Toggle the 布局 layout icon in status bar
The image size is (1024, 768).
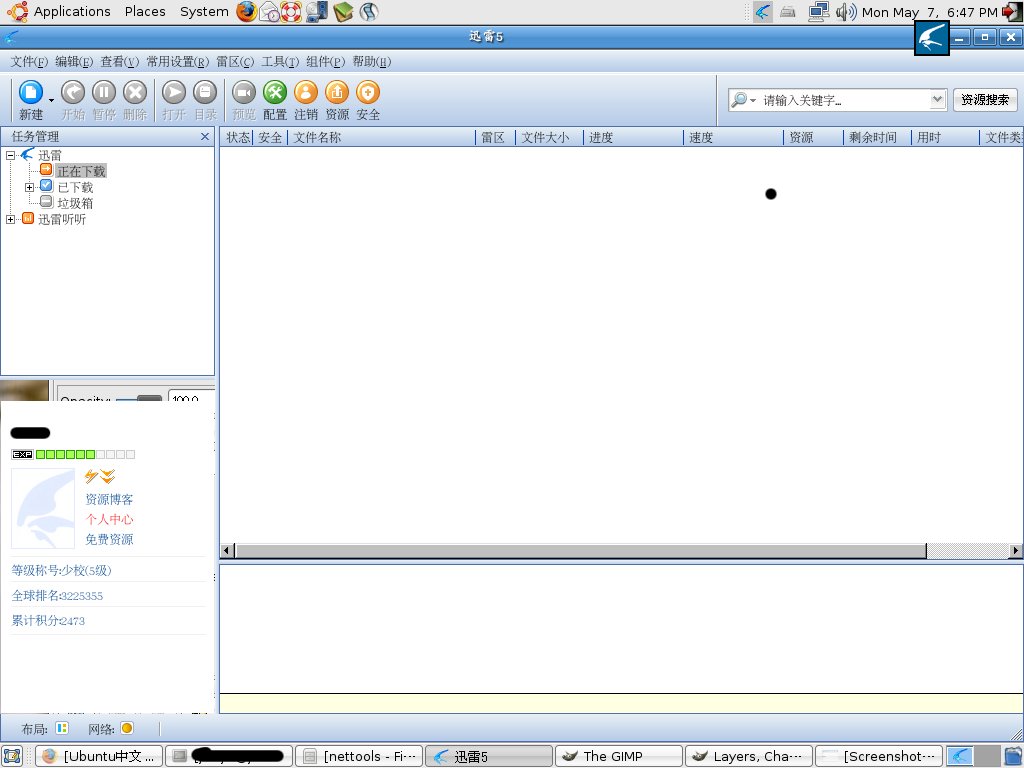click(x=62, y=728)
